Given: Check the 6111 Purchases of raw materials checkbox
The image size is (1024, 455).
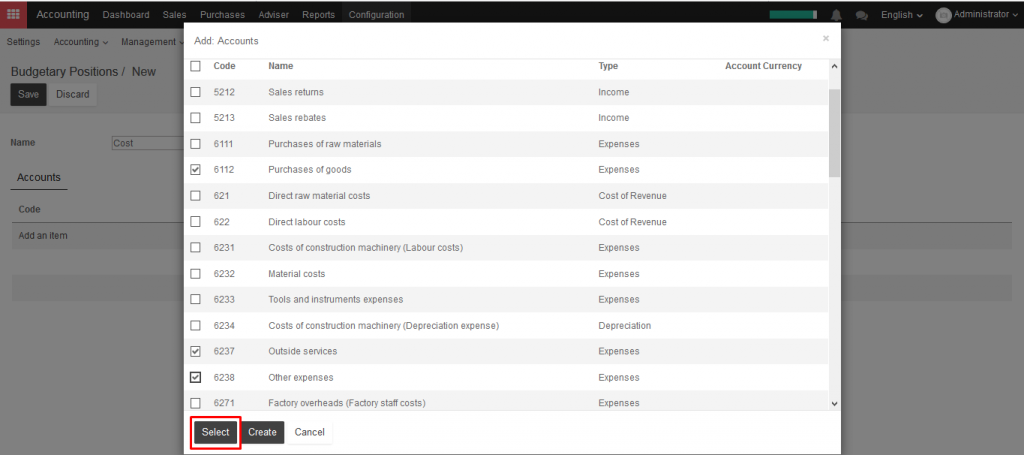Looking at the screenshot, I should [x=195, y=144].
